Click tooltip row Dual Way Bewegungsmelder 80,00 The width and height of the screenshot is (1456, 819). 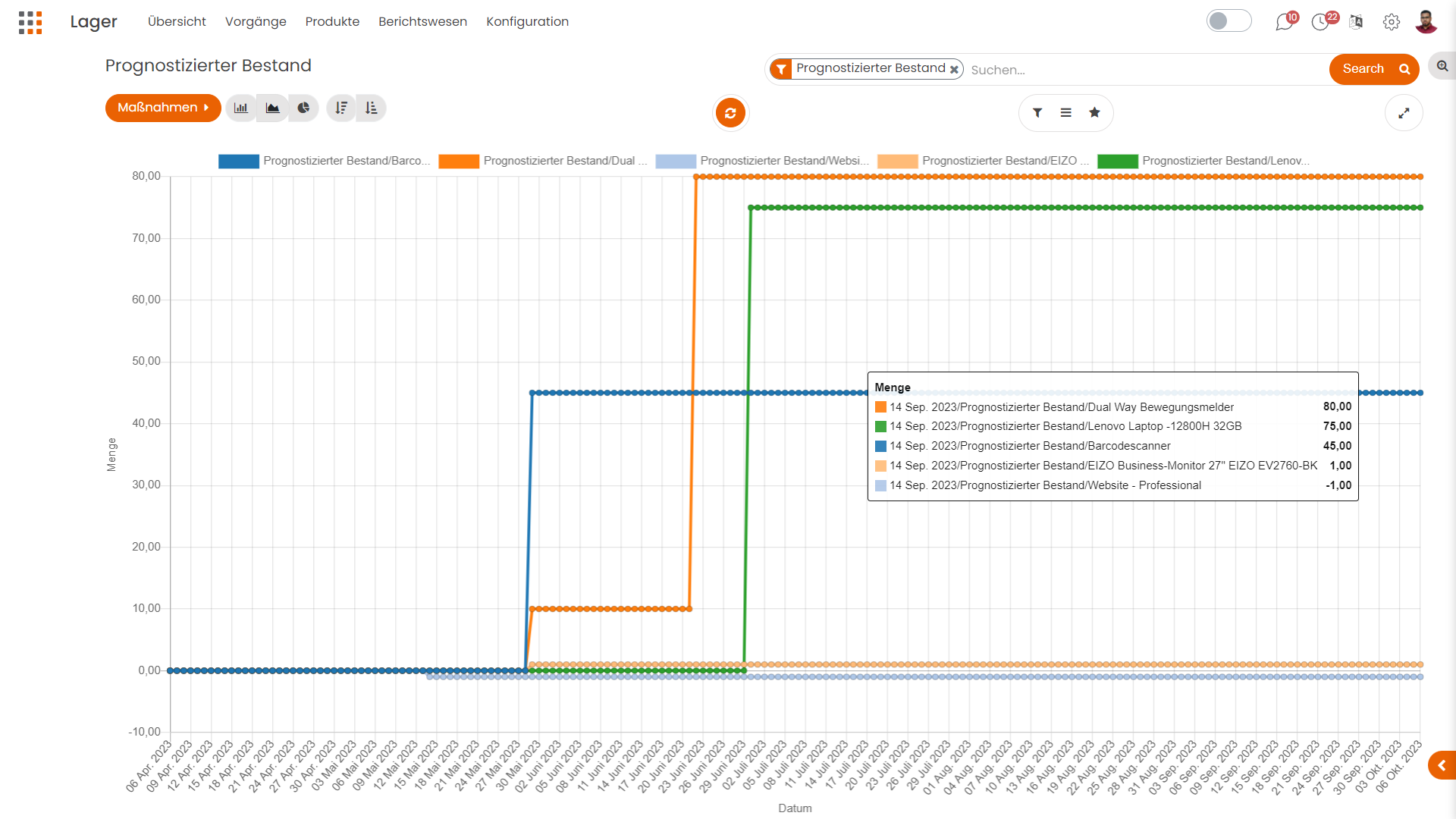pos(1112,407)
